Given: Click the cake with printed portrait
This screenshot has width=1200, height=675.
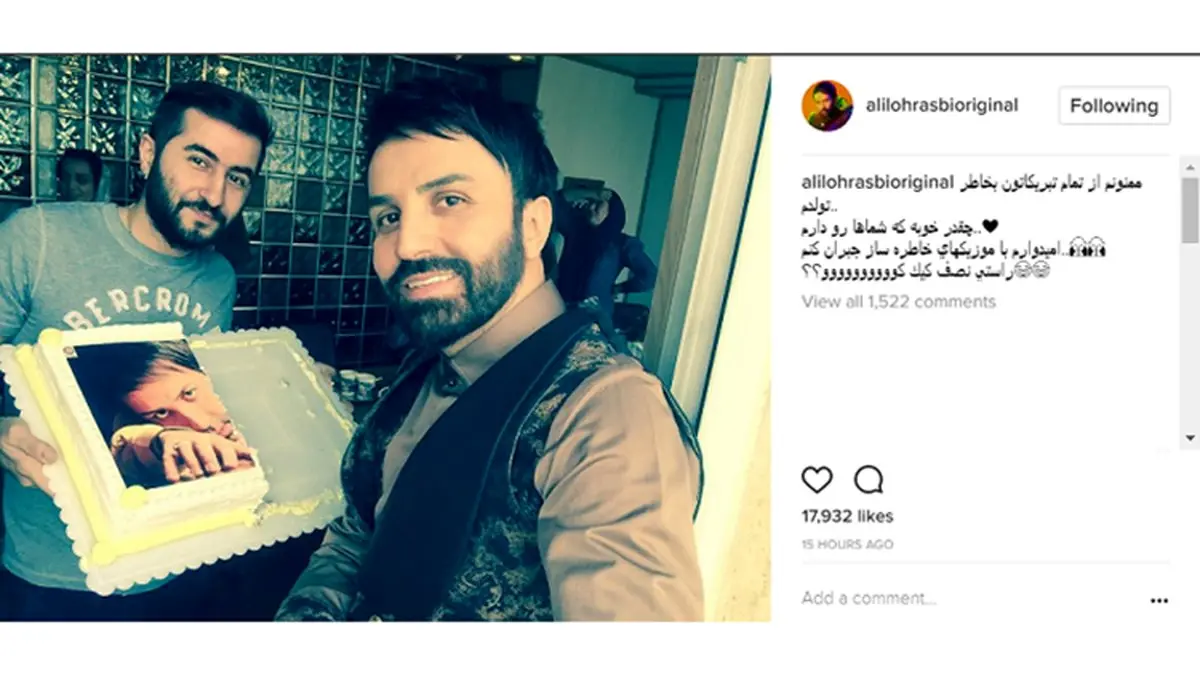Looking at the screenshot, I should [175, 450].
